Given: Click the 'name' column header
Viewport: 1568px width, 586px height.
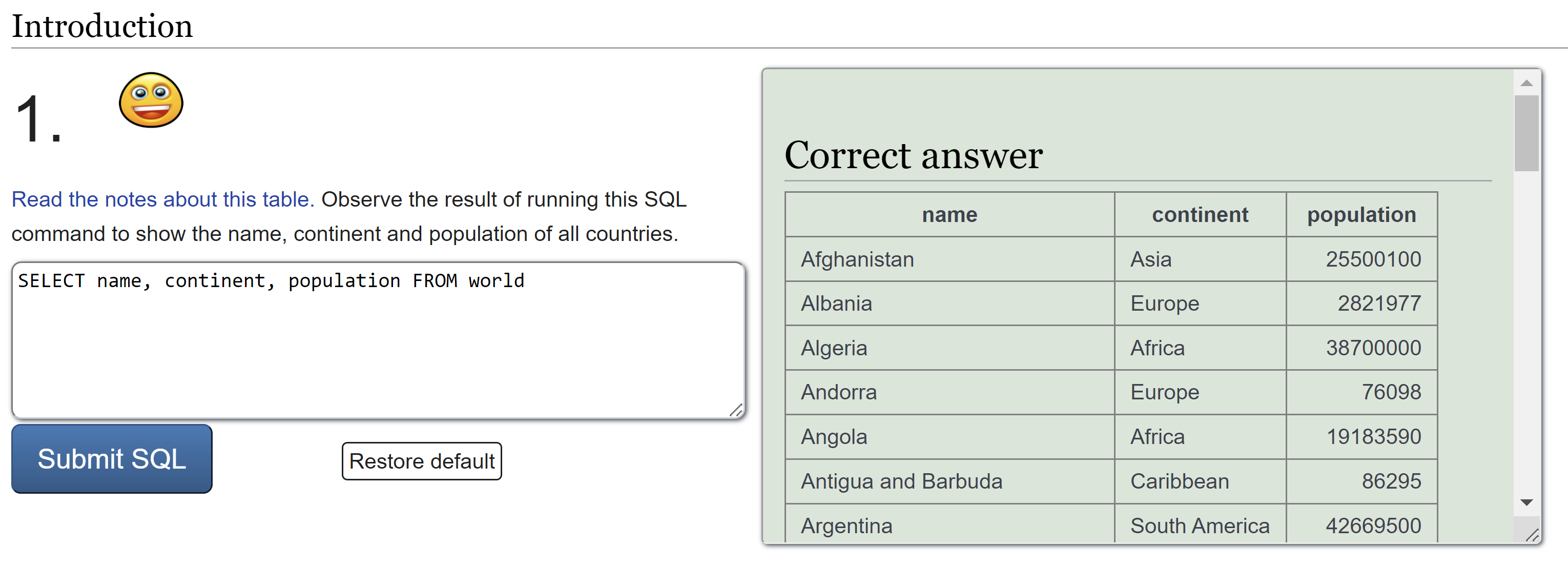Looking at the screenshot, I should coord(949,214).
